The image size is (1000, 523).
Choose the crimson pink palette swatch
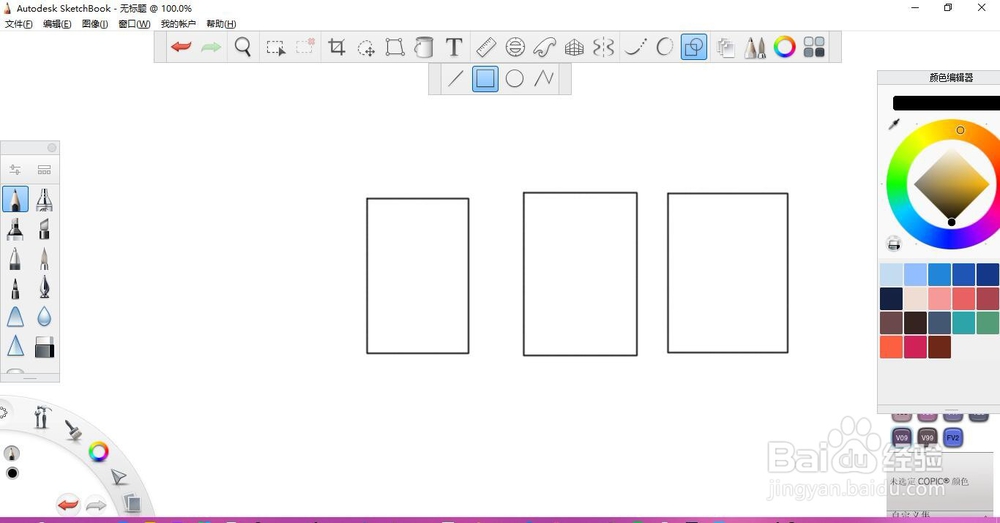point(915,347)
